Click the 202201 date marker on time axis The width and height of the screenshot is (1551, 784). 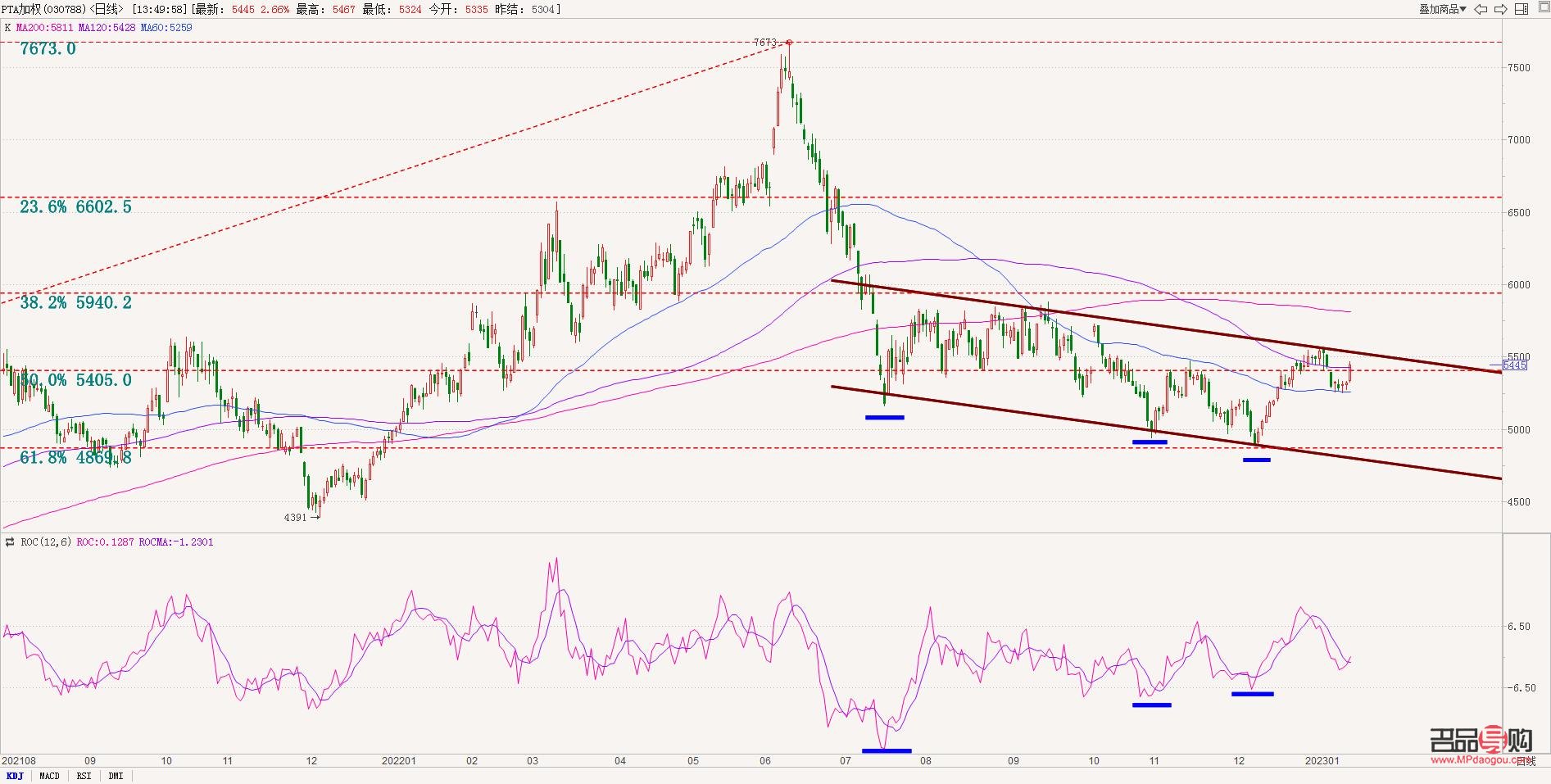point(399,761)
